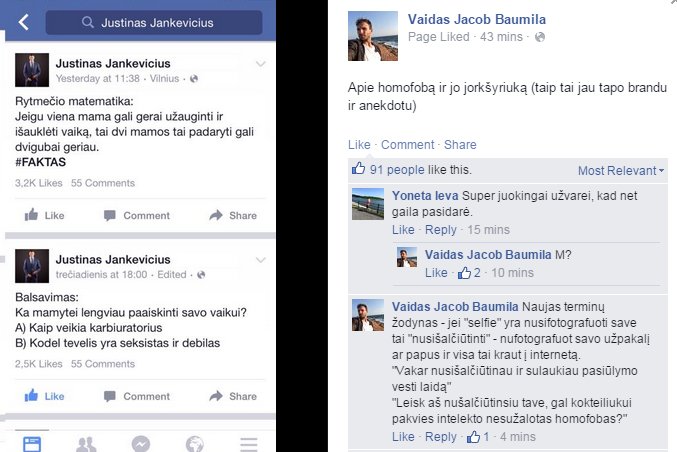Open the #FAKTAS hashtag
677x452 pixels.
coord(41,162)
